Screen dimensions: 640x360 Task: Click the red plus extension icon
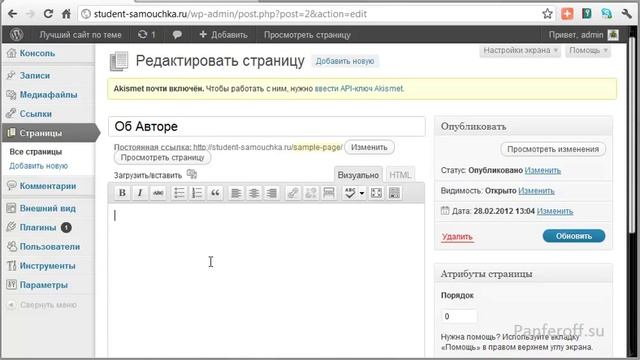click(x=567, y=14)
